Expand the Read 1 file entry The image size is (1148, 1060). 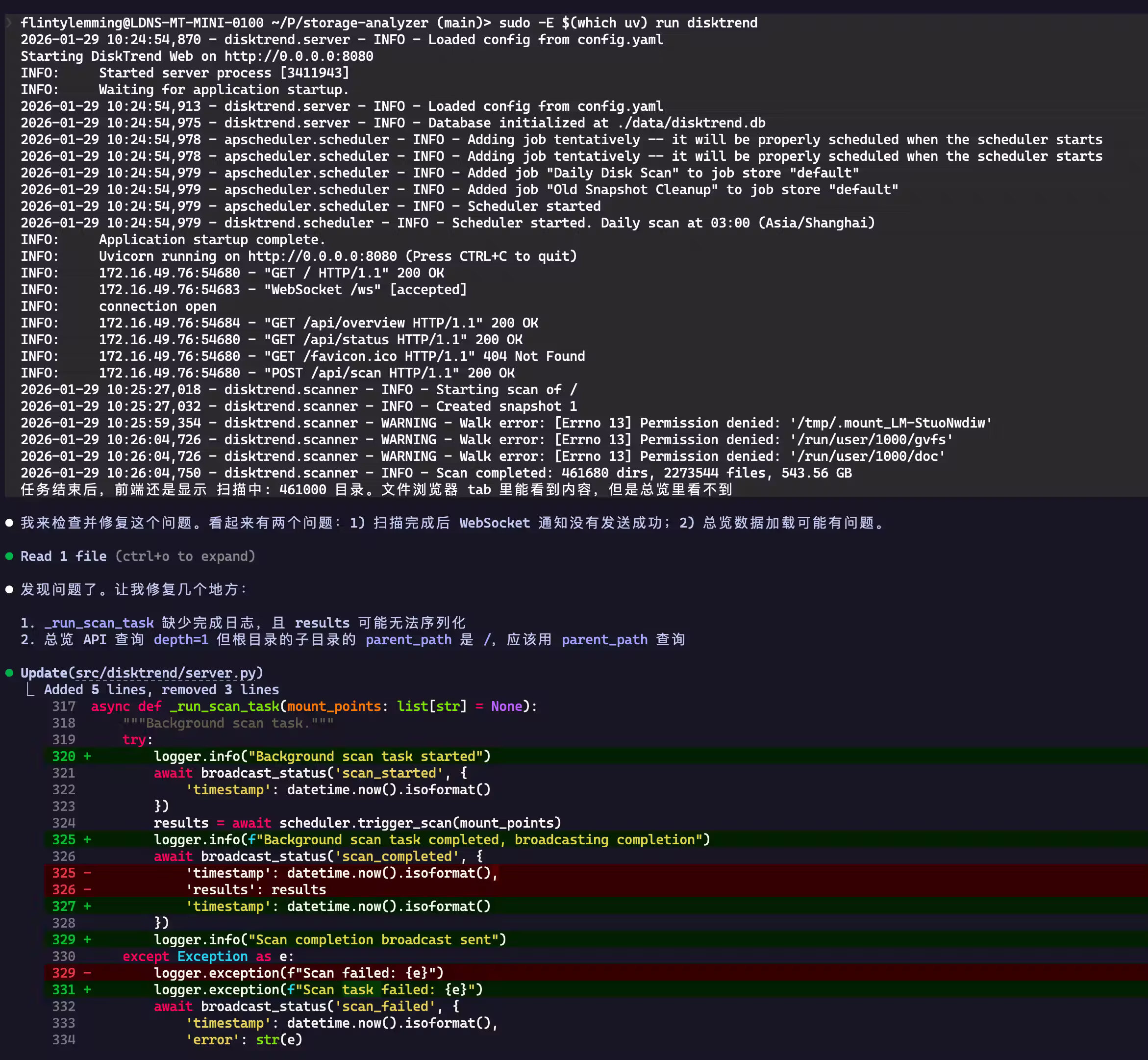click(x=63, y=556)
